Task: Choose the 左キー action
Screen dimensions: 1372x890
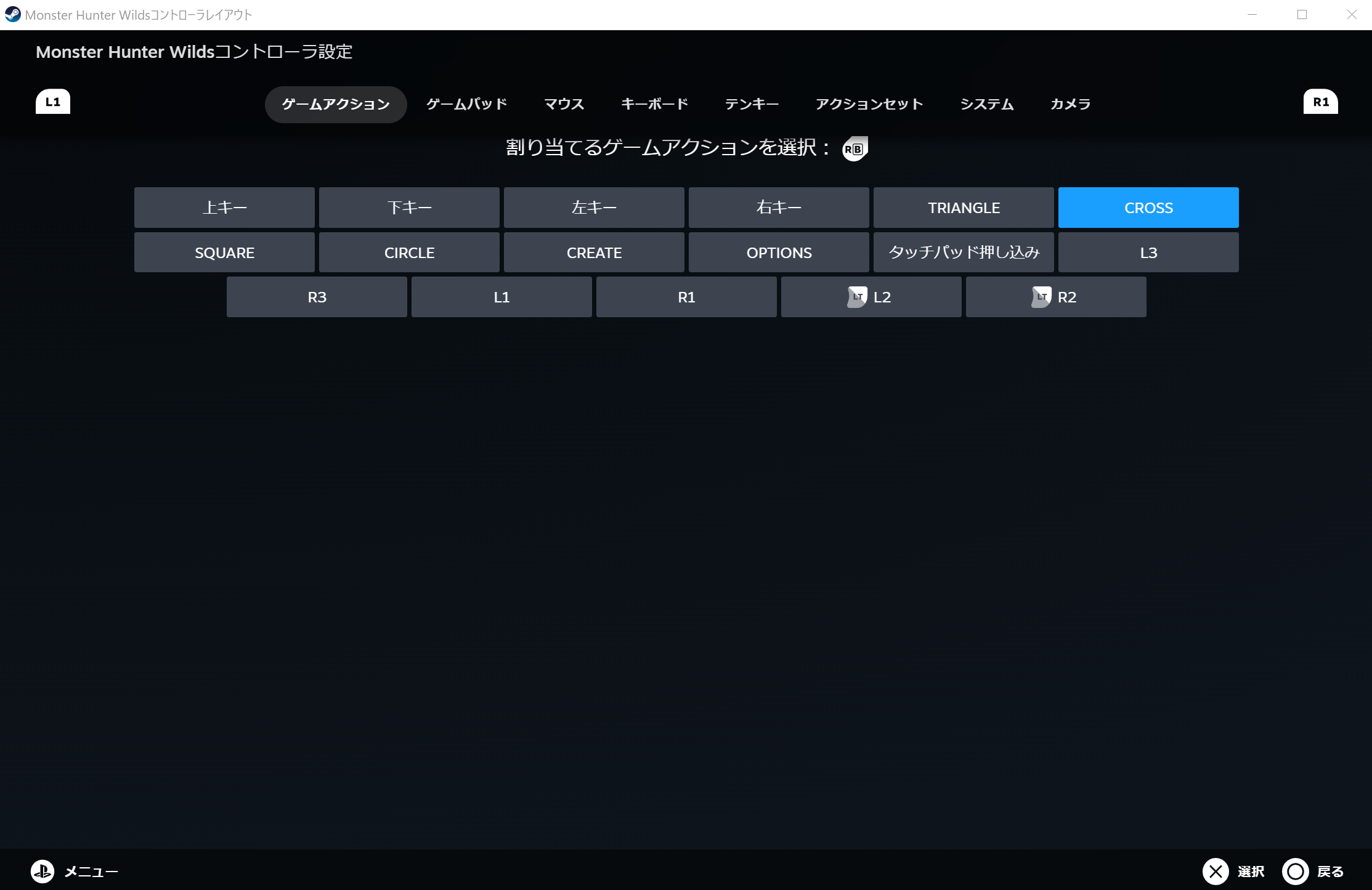Action: tap(594, 208)
